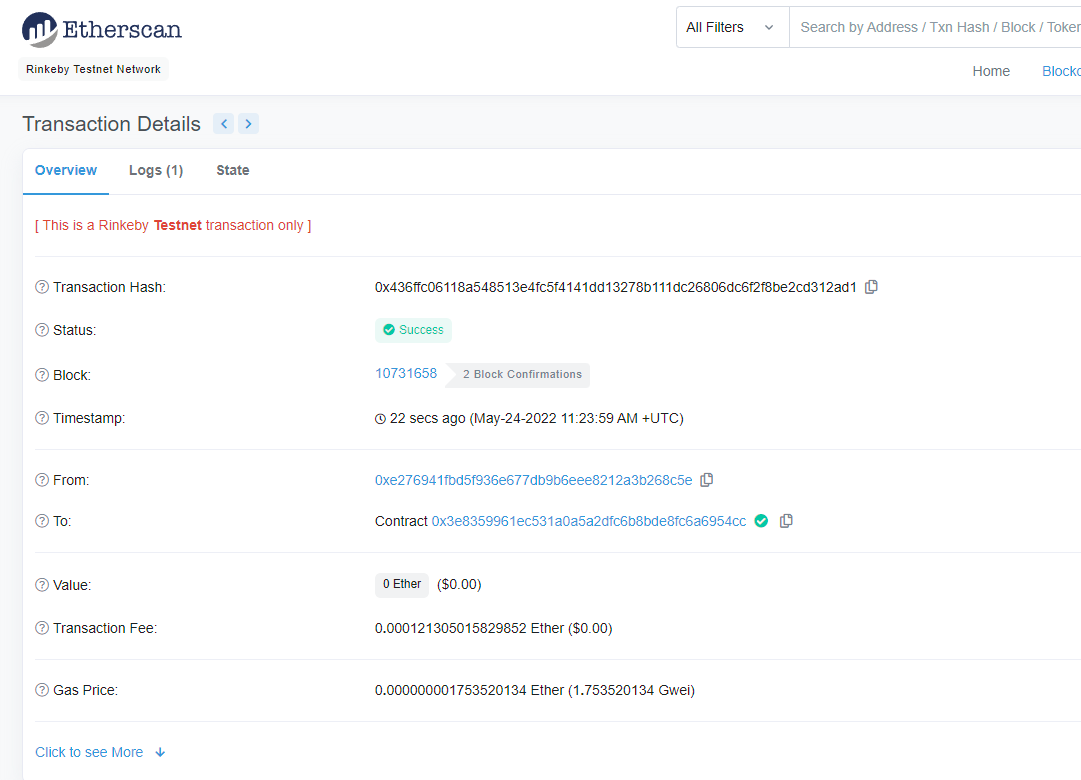The image size is (1081, 780).
Task: Click help icon next to Timestamp
Action: point(42,418)
